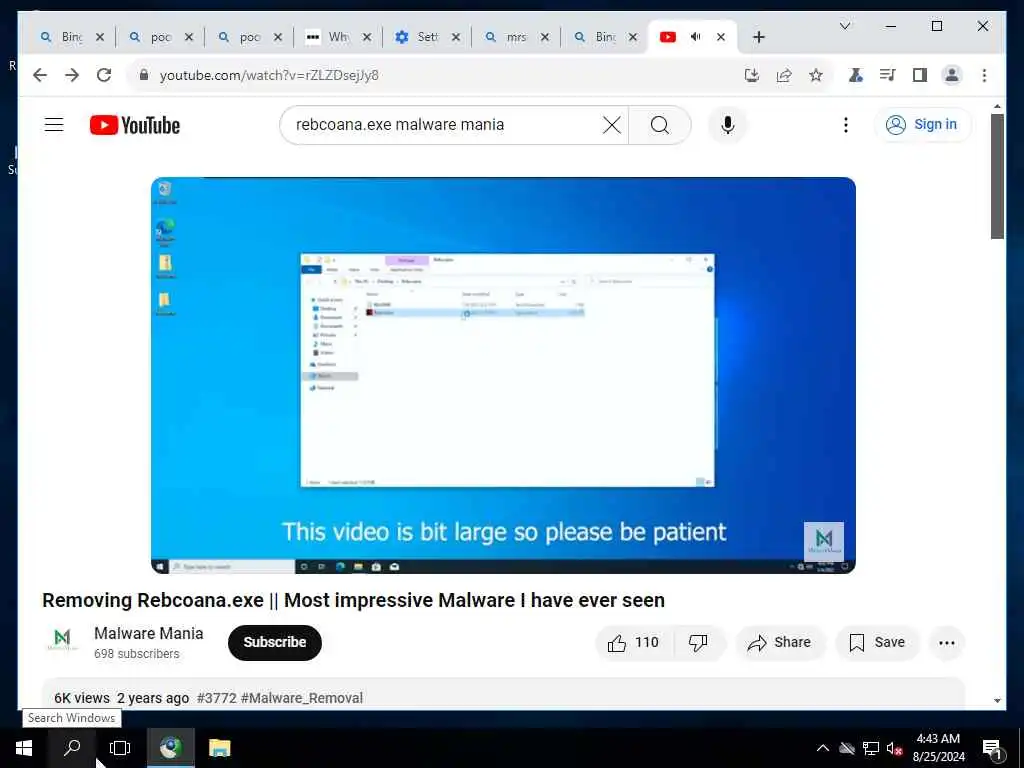Screen dimensions: 1024x768
Task: Open a new browser tab
Action: 758,37
